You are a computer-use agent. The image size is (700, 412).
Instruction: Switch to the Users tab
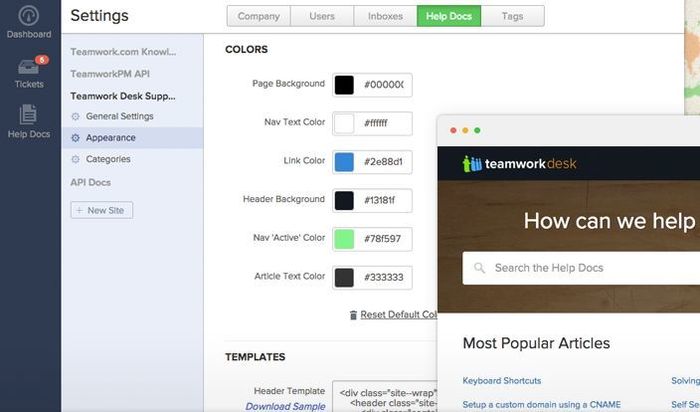pyautogui.click(x=322, y=16)
